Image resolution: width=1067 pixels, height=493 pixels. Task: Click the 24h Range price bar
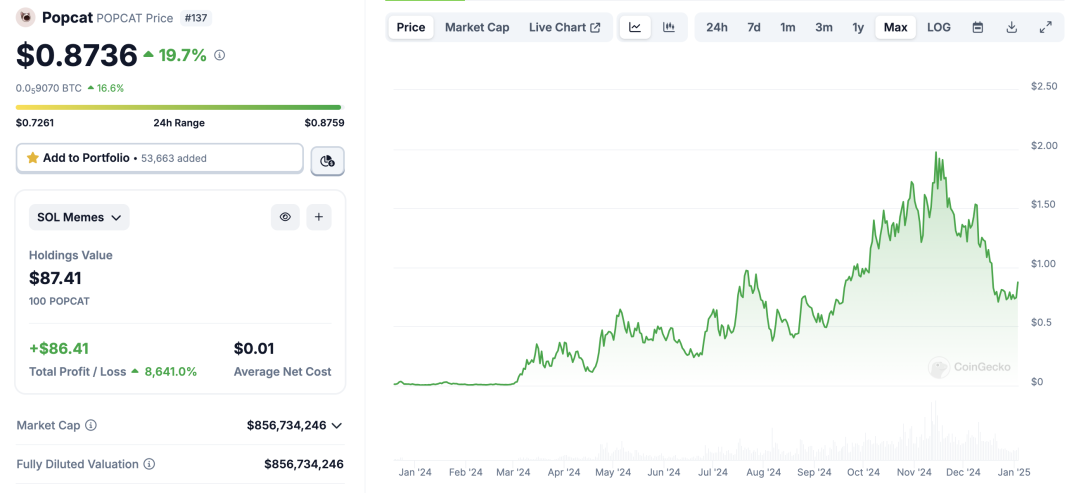pos(180,108)
